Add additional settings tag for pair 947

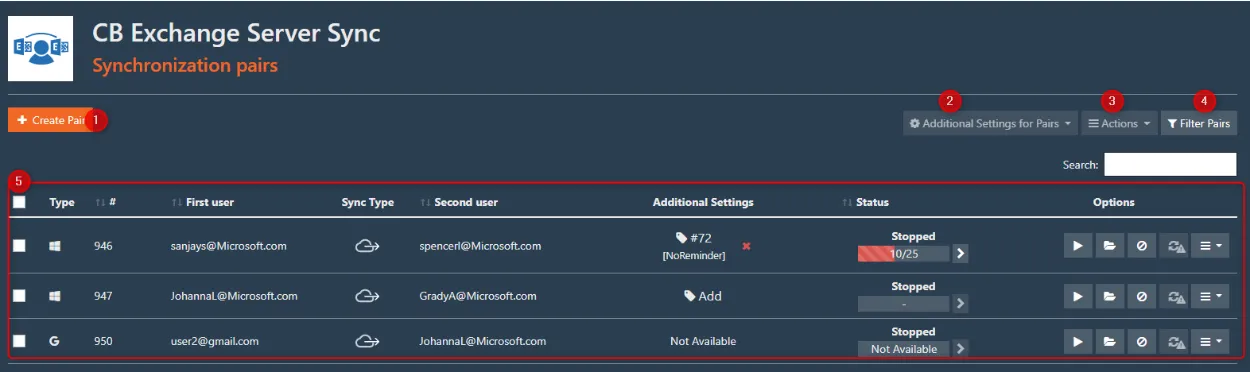coord(703,296)
